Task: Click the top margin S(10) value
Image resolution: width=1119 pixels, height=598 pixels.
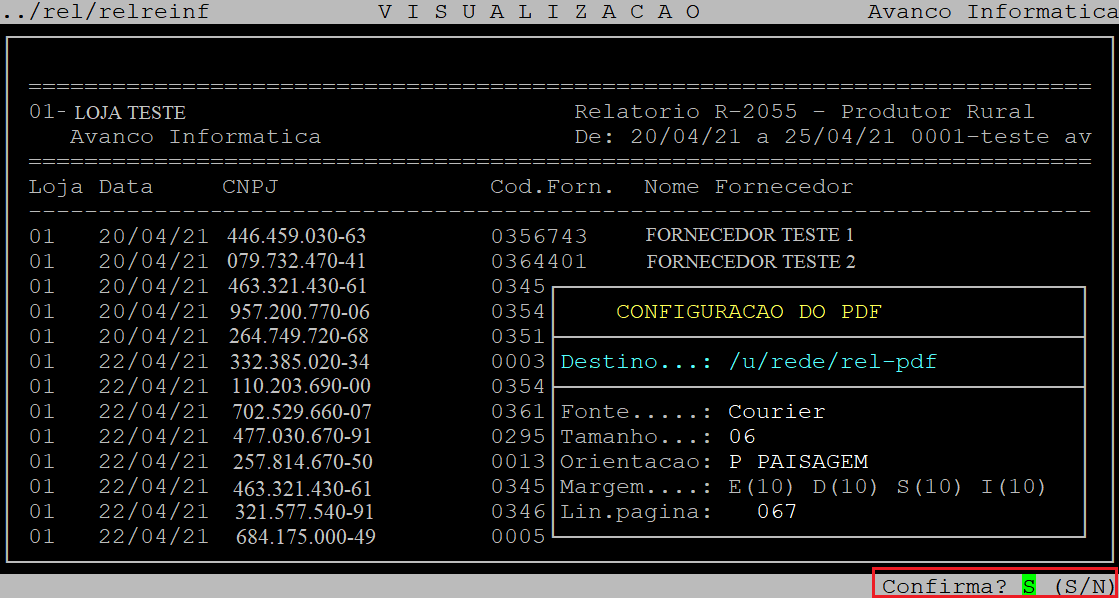Action: point(929,487)
